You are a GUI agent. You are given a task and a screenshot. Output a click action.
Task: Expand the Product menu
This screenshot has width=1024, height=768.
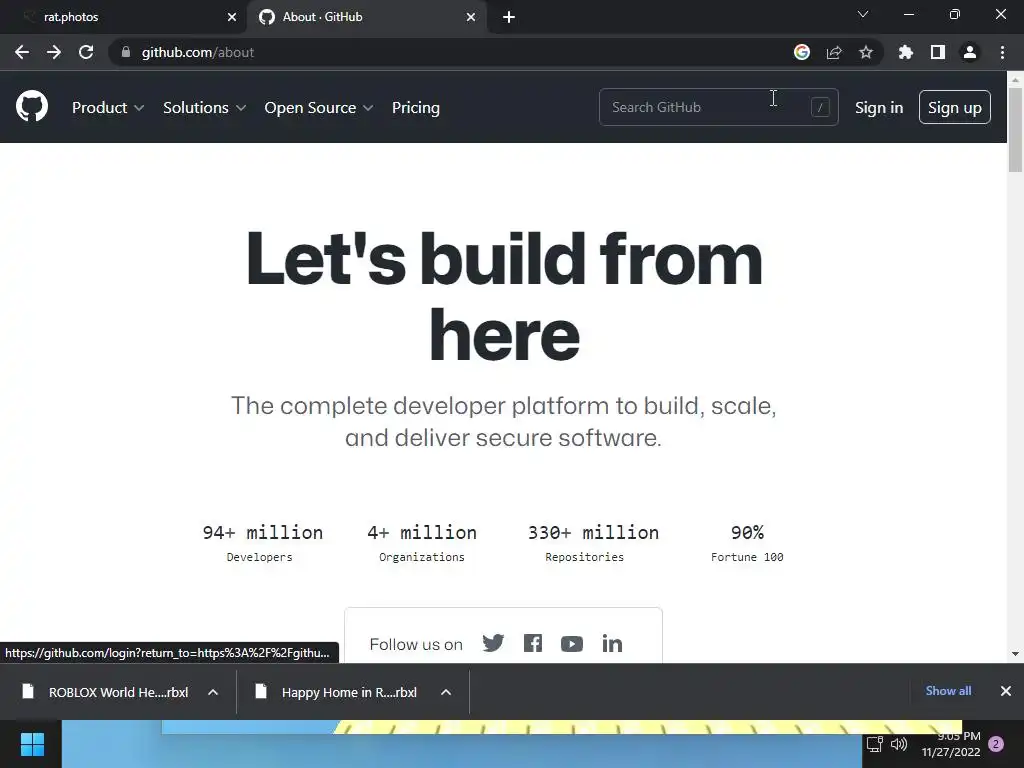[108, 108]
